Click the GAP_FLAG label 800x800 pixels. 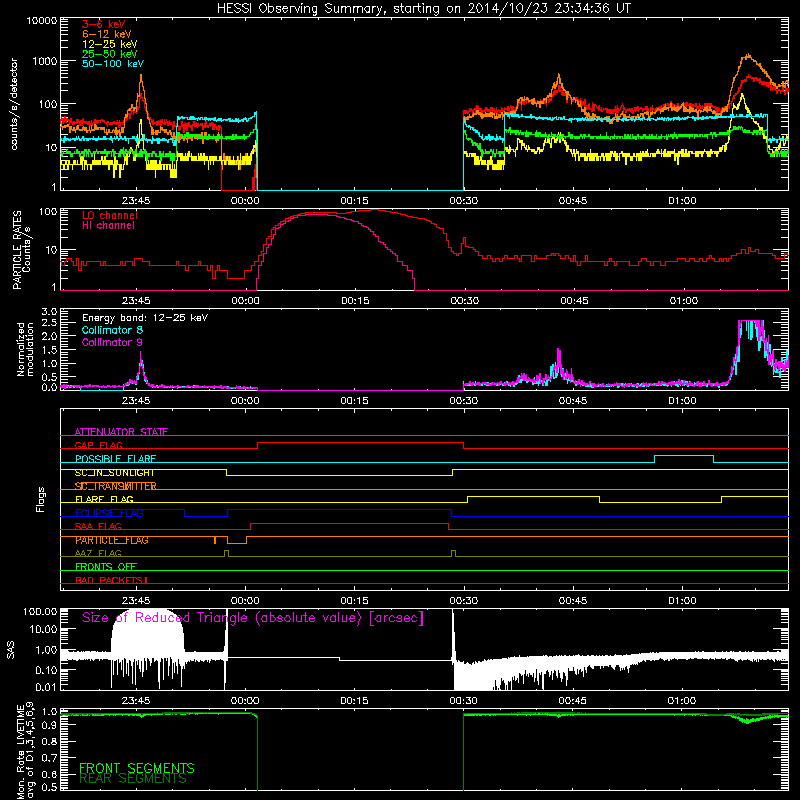pos(98,445)
